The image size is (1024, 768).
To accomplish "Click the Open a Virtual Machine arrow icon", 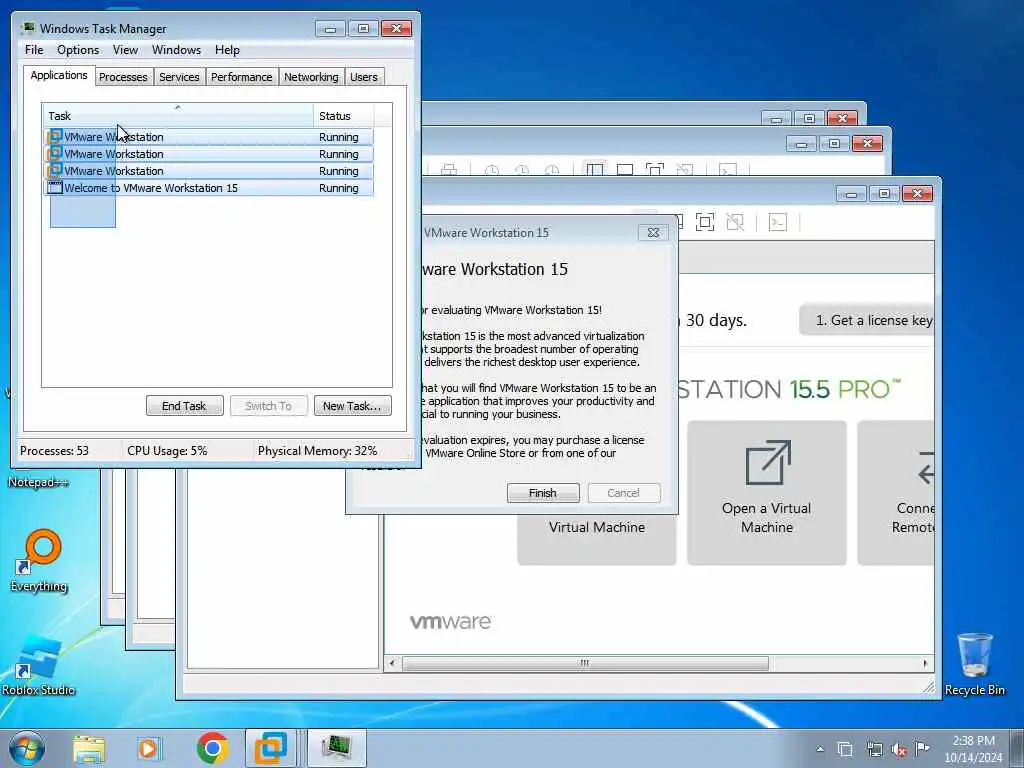I will 768,462.
